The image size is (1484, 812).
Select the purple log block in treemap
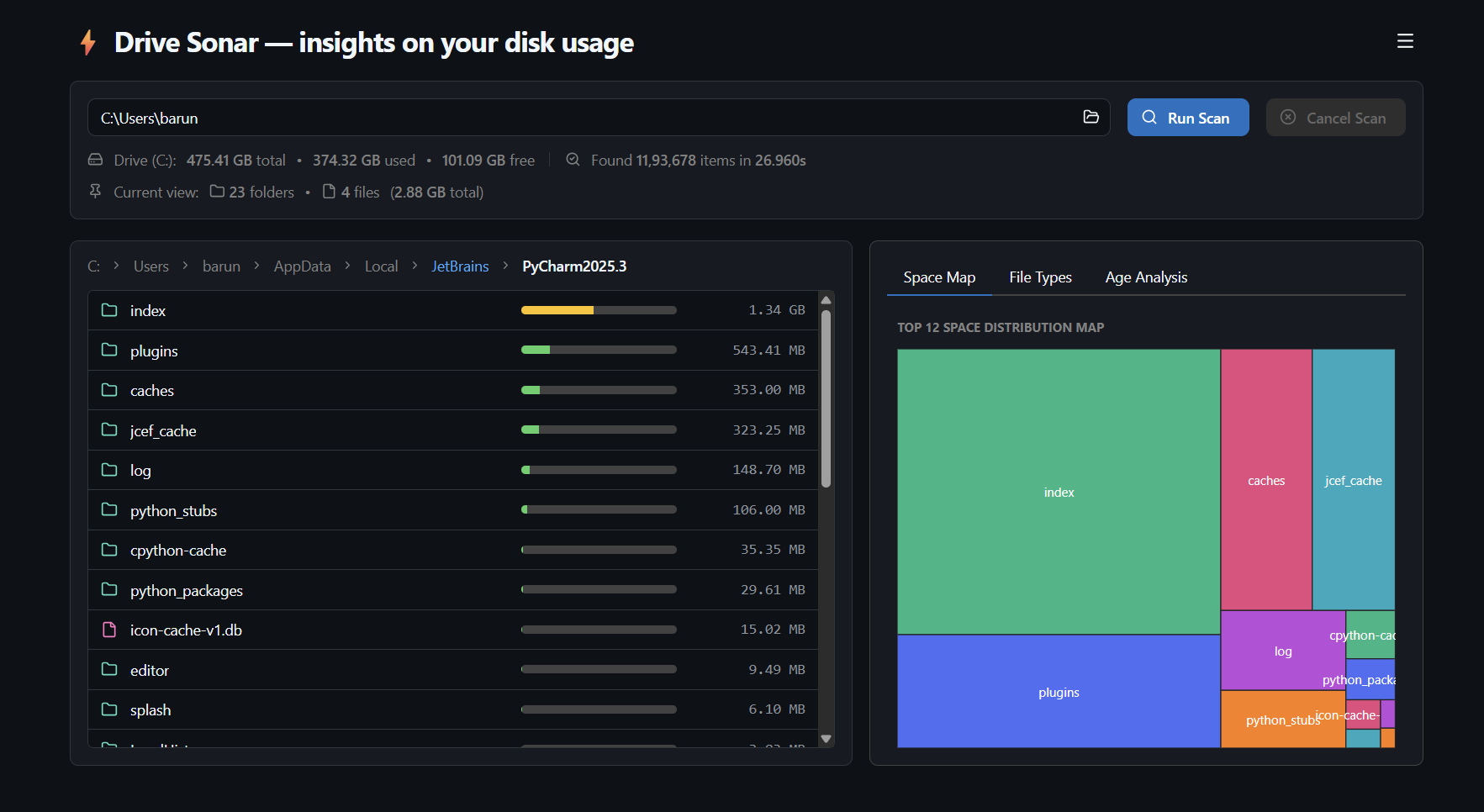pos(1283,651)
